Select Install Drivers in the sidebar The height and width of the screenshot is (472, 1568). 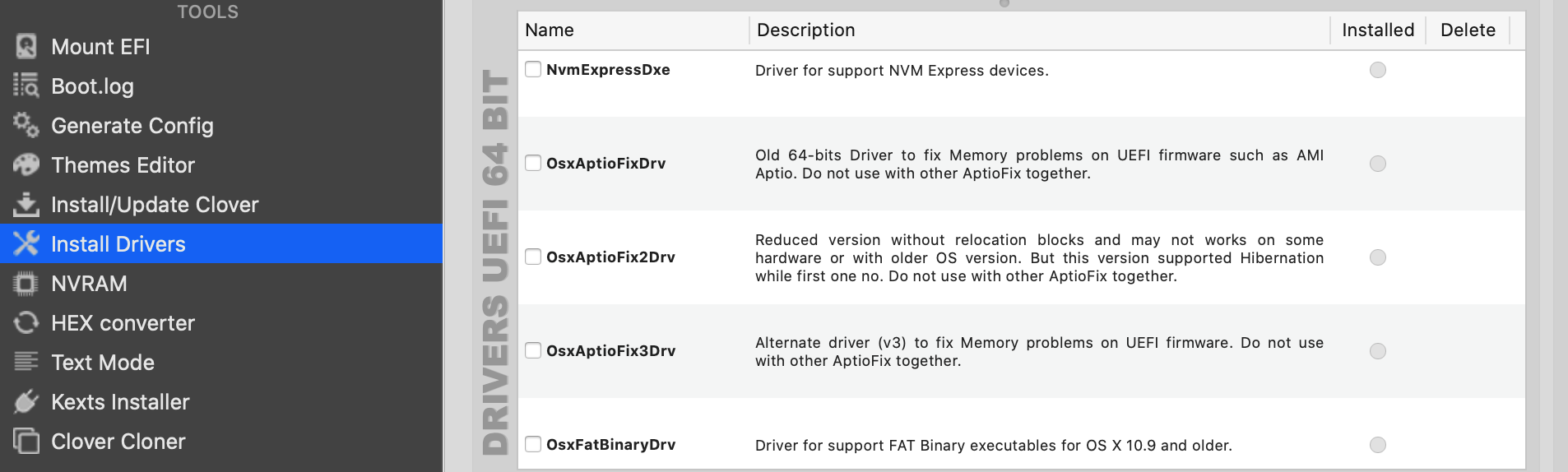(118, 244)
